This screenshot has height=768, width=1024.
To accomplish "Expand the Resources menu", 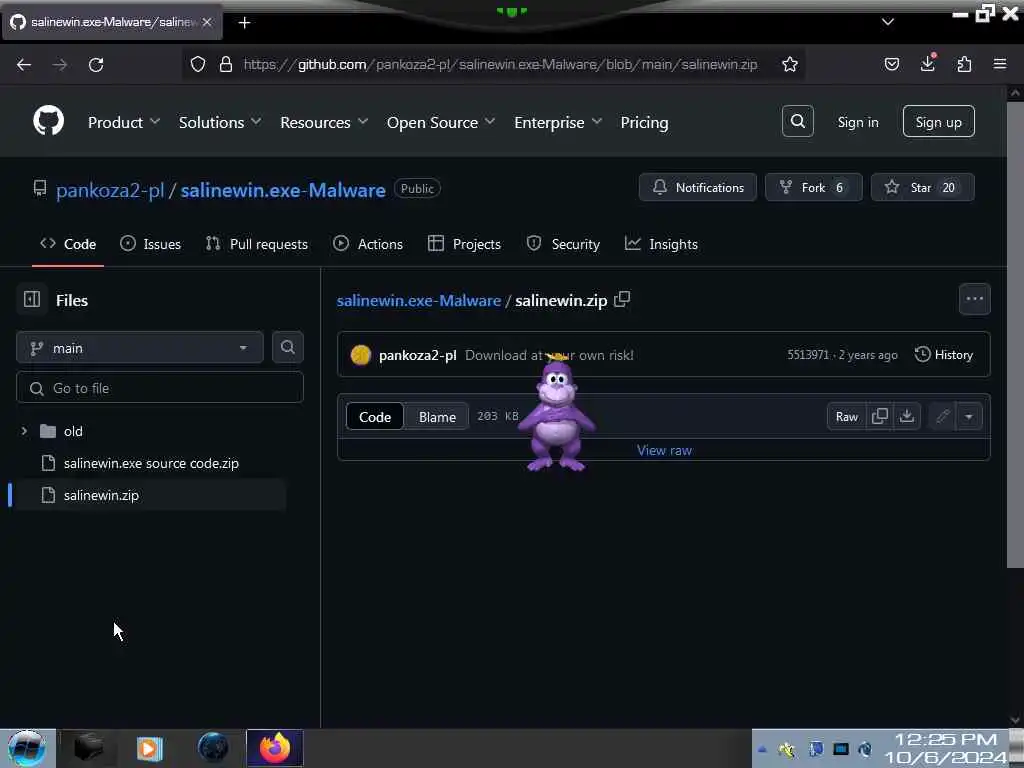I will pos(324,122).
